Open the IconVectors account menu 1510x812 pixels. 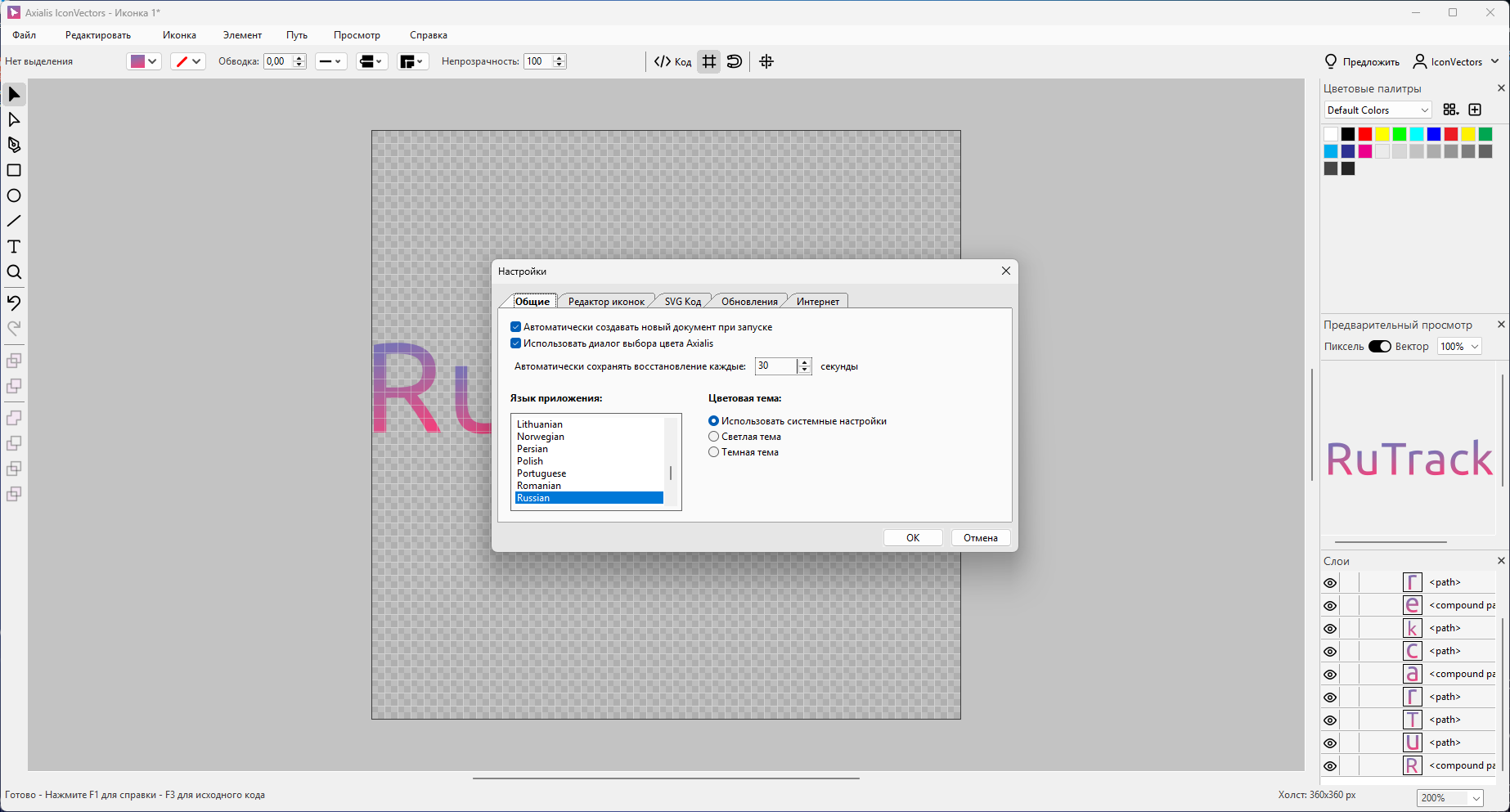1456,61
